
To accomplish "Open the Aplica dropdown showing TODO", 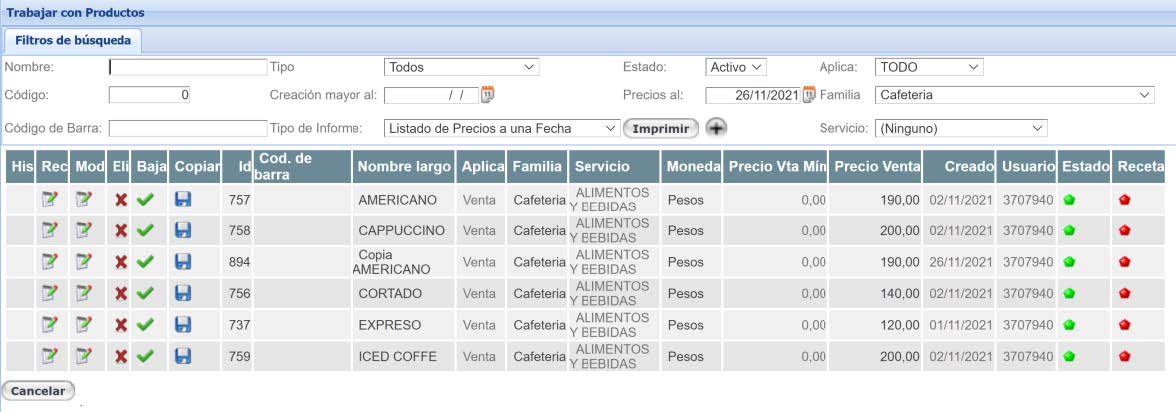I will point(928,67).
